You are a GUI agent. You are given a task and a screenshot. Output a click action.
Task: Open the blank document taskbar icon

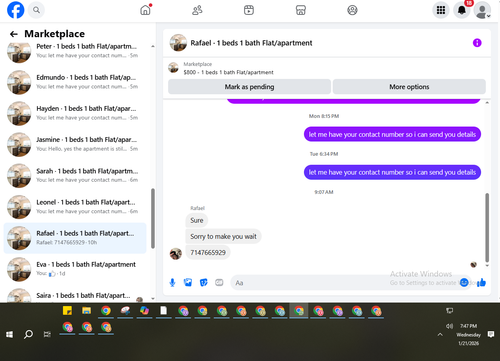(x=163, y=311)
